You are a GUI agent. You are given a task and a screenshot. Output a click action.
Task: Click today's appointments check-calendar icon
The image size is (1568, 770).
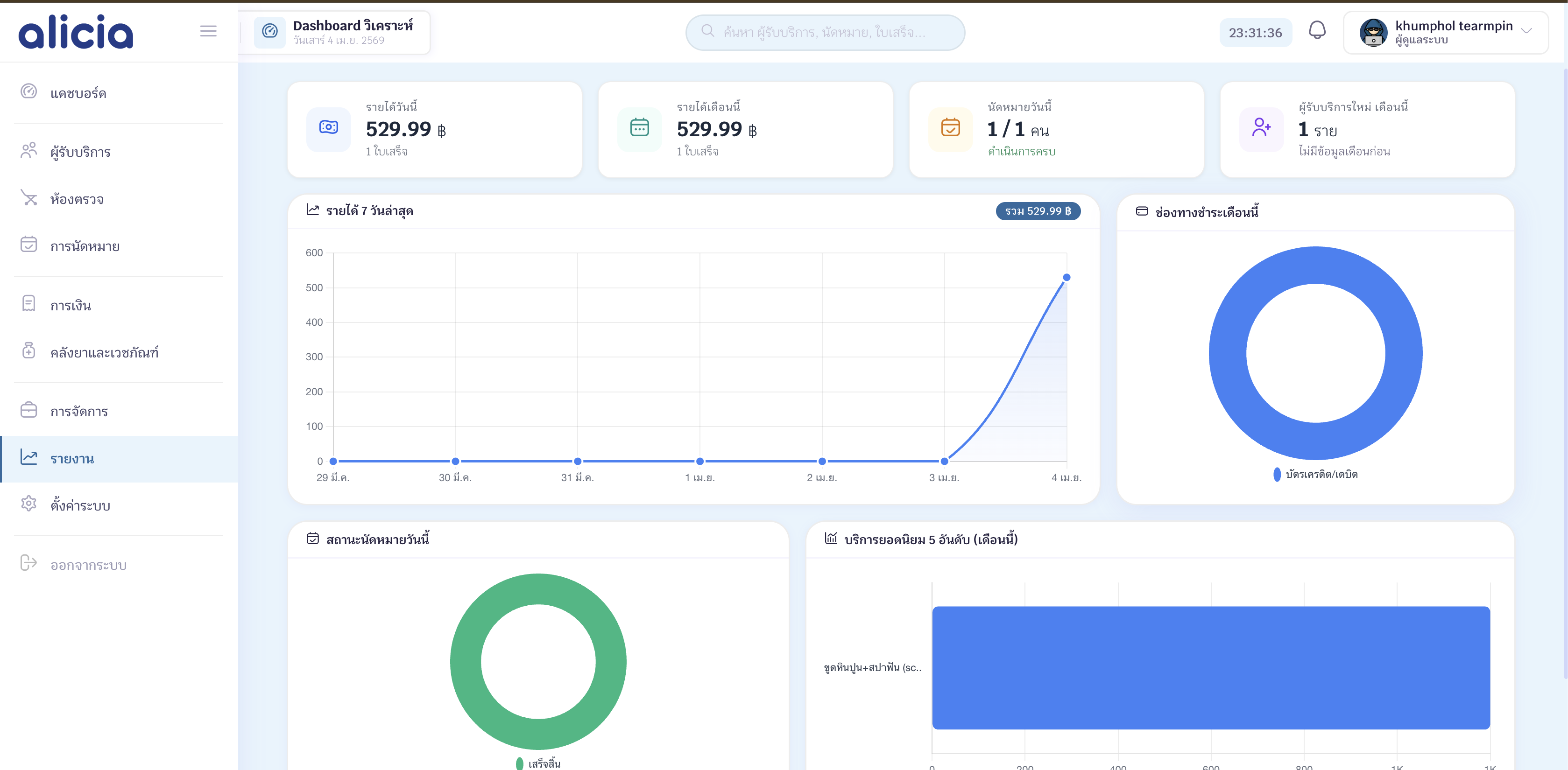[950, 128]
